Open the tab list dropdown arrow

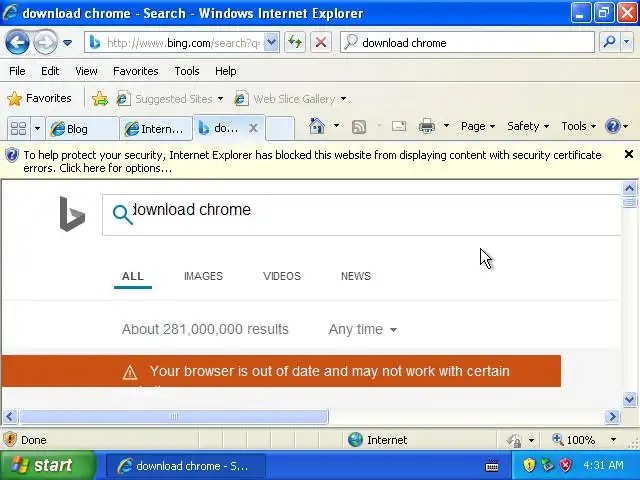(37, 129)
